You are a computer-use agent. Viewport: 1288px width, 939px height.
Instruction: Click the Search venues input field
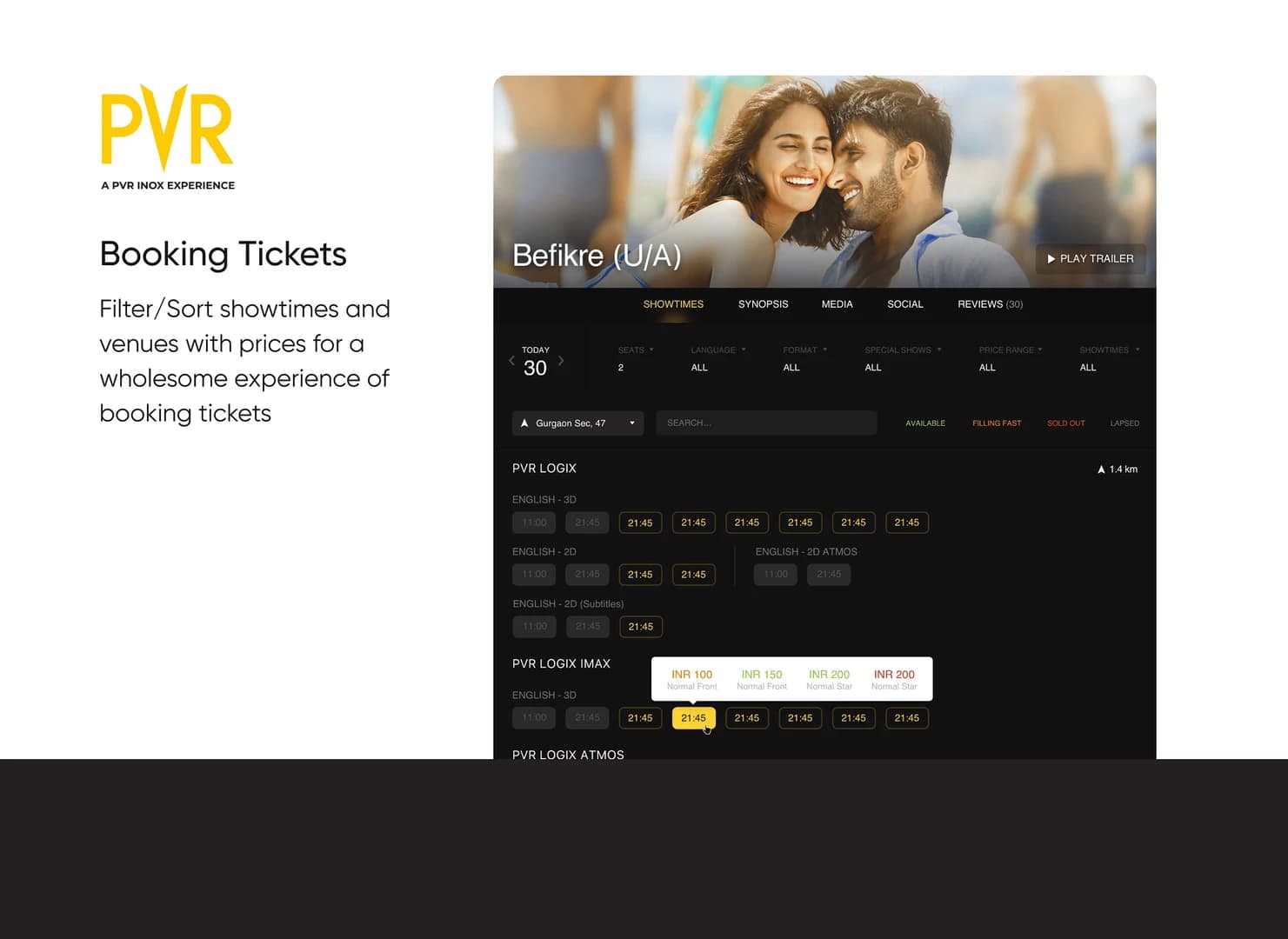tap(766, 423)
